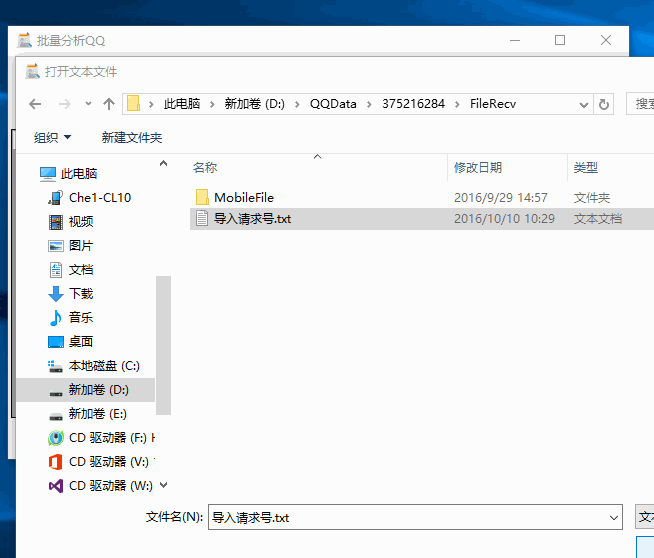Screen dimensions: 654x558
Task: Open file type filter dropdown
Action: coord(644,517)
